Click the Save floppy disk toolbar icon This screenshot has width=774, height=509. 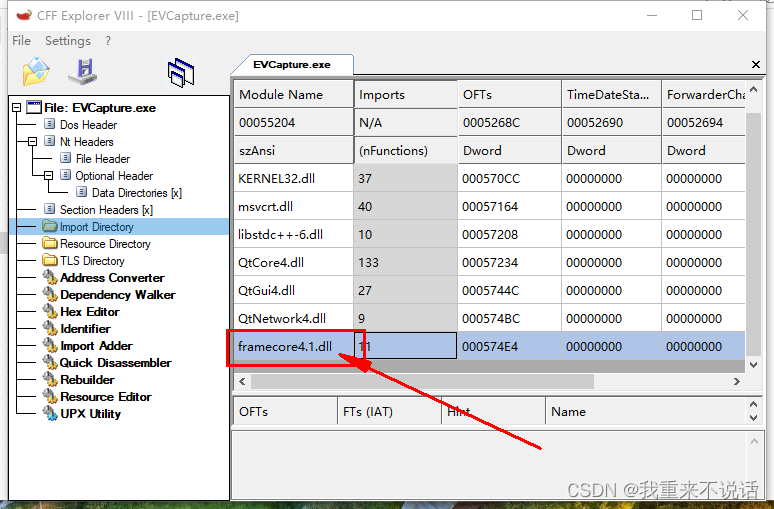point(82,72)
